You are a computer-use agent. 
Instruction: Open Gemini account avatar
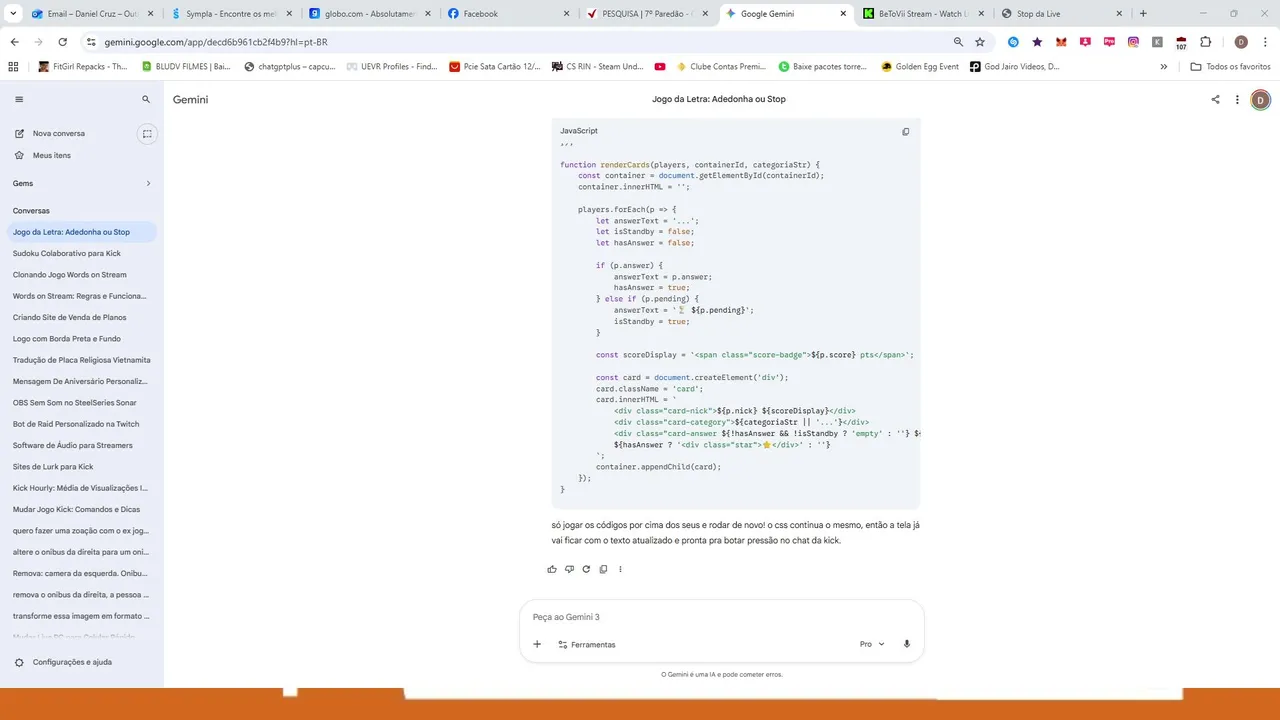(1260, 99)
